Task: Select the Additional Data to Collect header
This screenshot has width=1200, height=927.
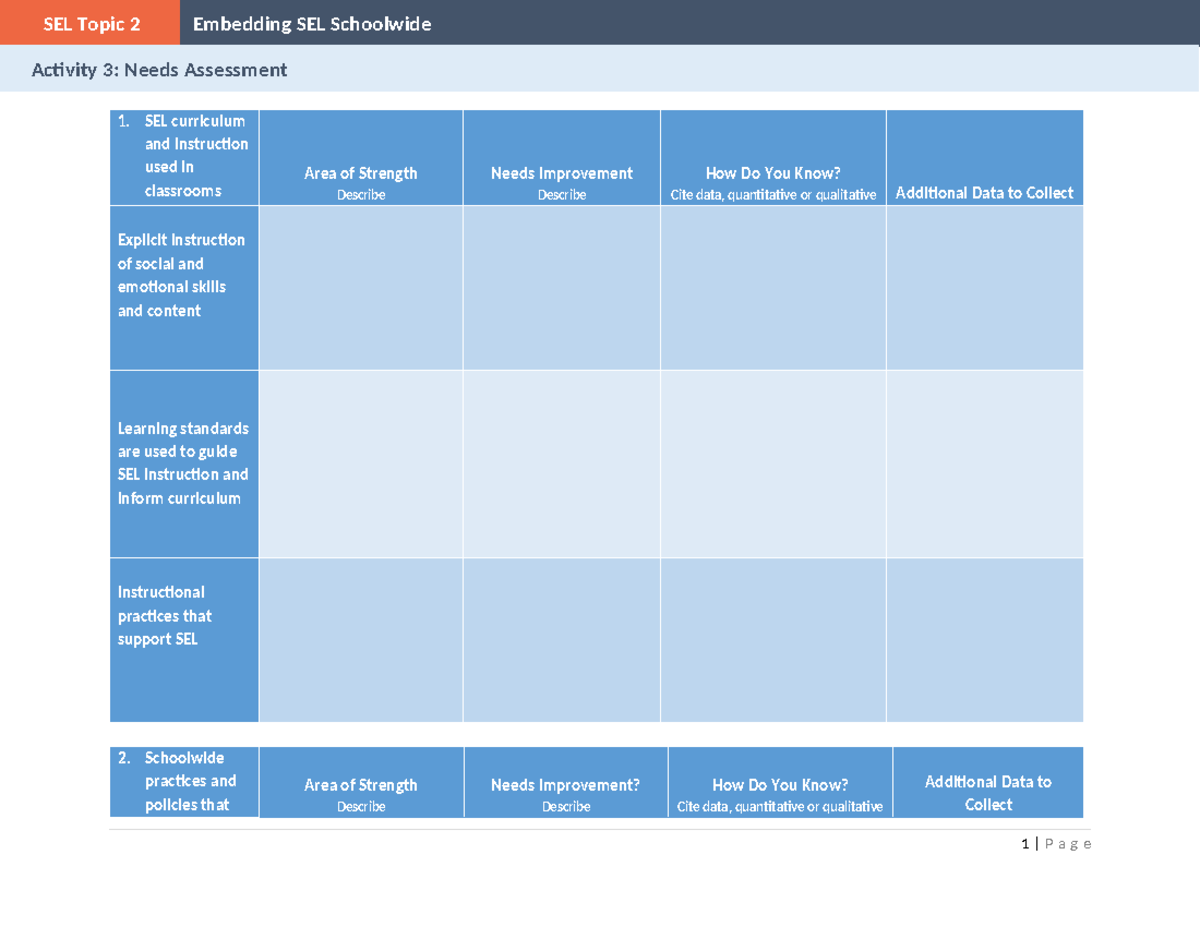Action: 985,193
